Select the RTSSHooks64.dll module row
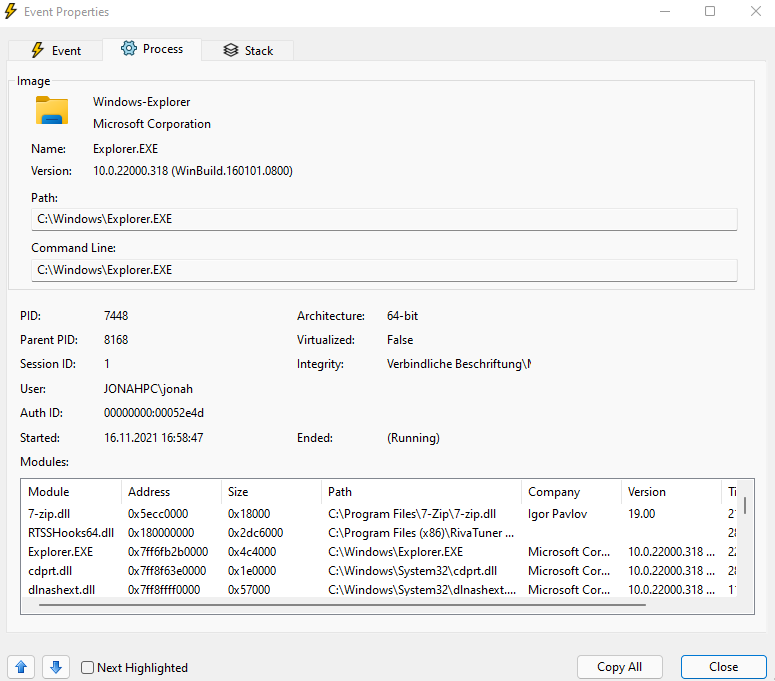Screen dimensions: 775x681 click(379, 533)
